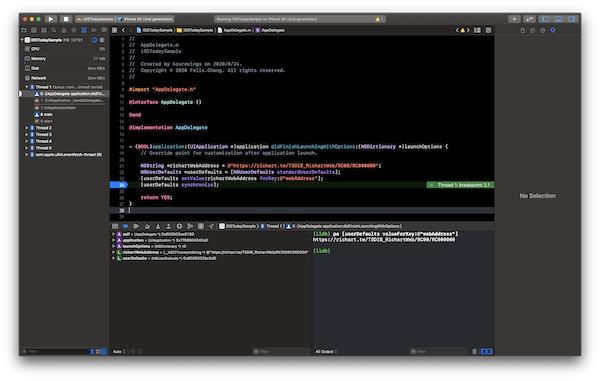Jump to next issue arrow
The width and height of the screenshot is (600, 381).
pos(468,30)
